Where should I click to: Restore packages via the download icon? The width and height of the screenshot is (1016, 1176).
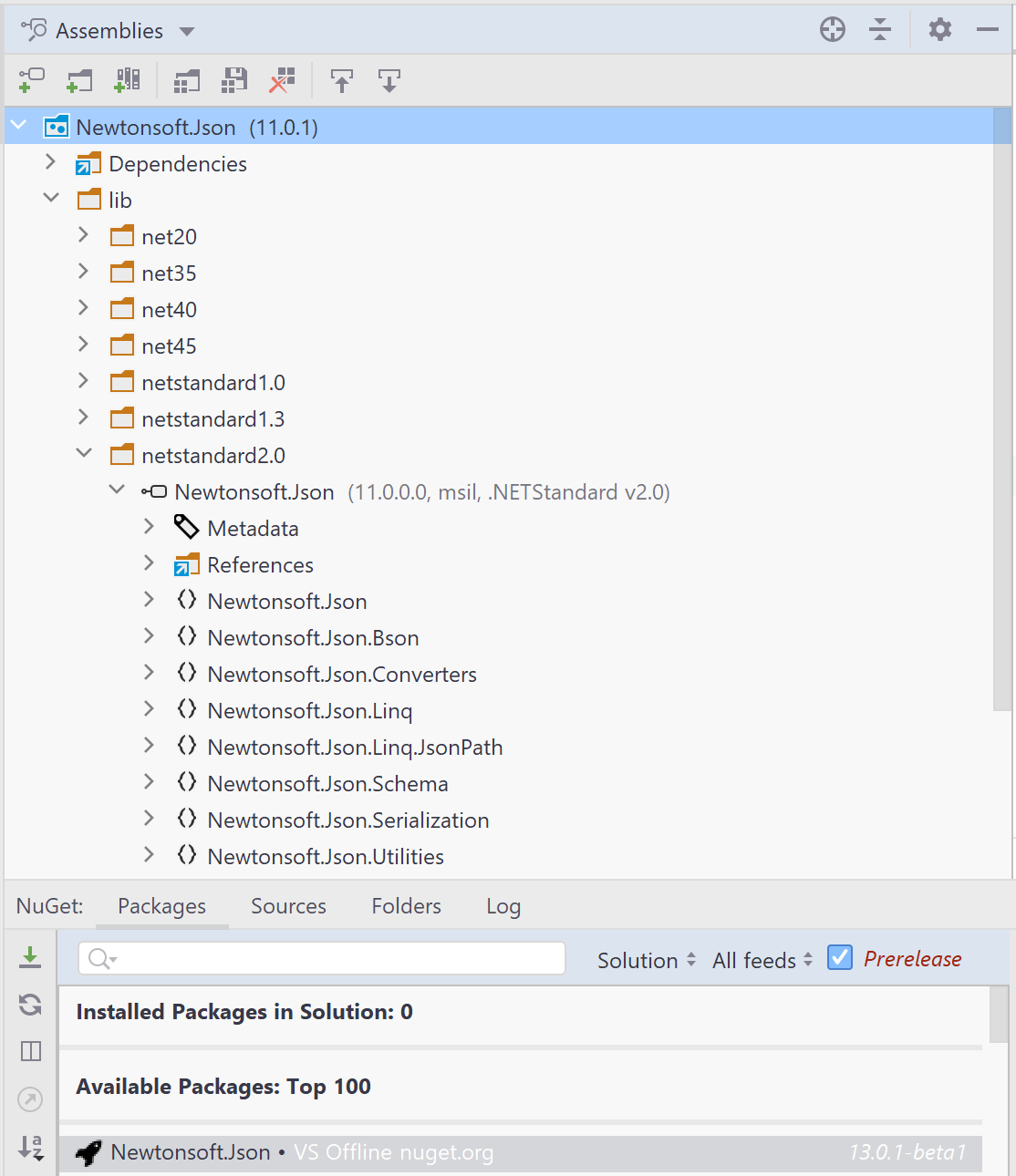(x=30, y=958)
